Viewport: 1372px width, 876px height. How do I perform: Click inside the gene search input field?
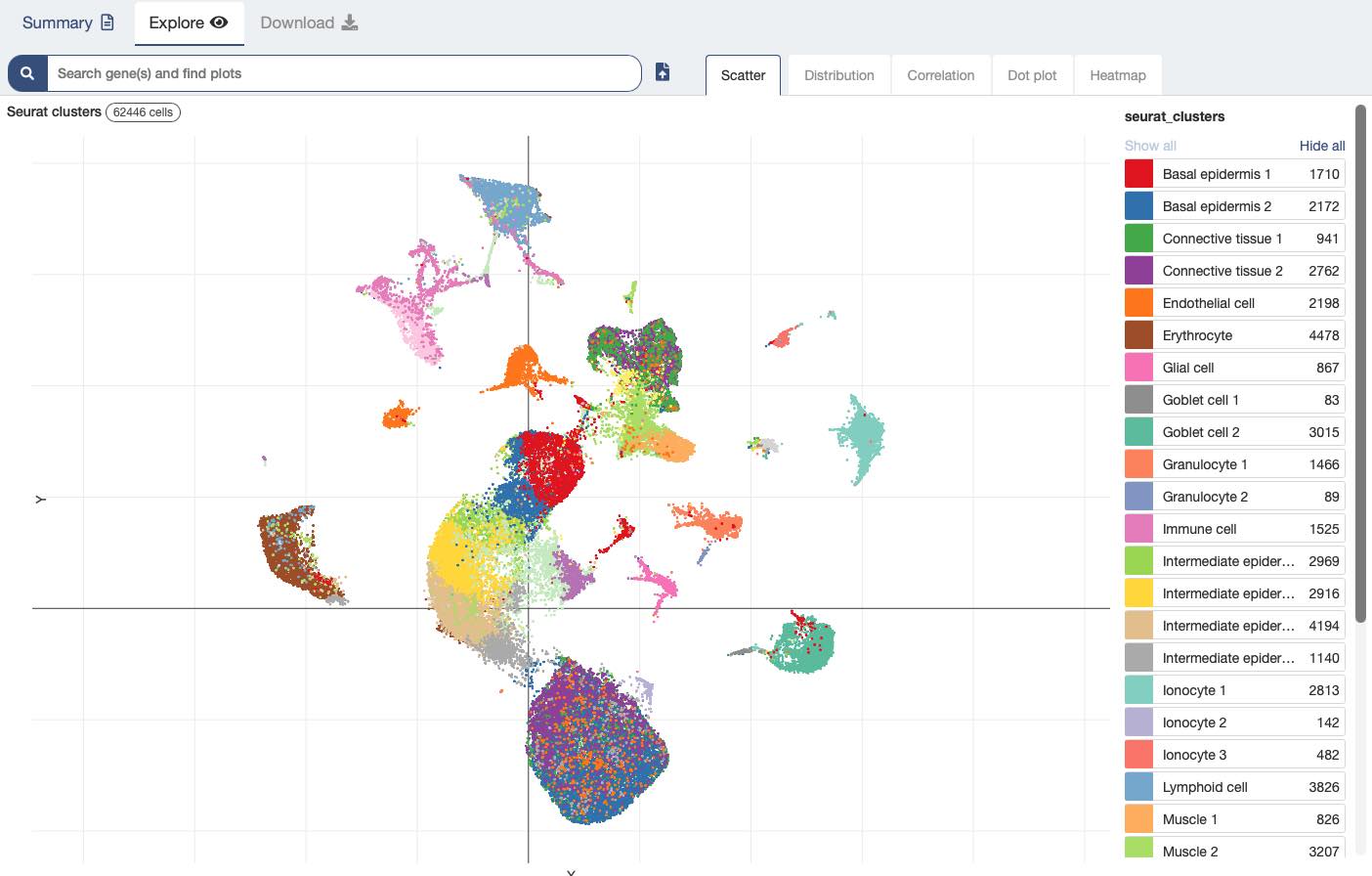click(342, 72)
